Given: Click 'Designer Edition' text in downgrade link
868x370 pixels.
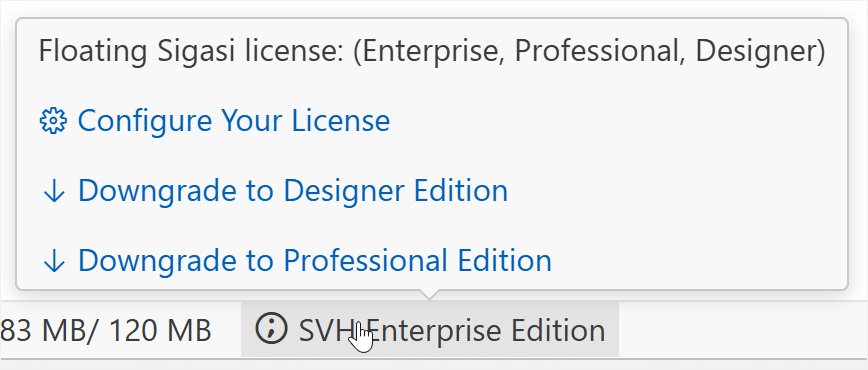Looking at the screenshot, I should point(395,191).
